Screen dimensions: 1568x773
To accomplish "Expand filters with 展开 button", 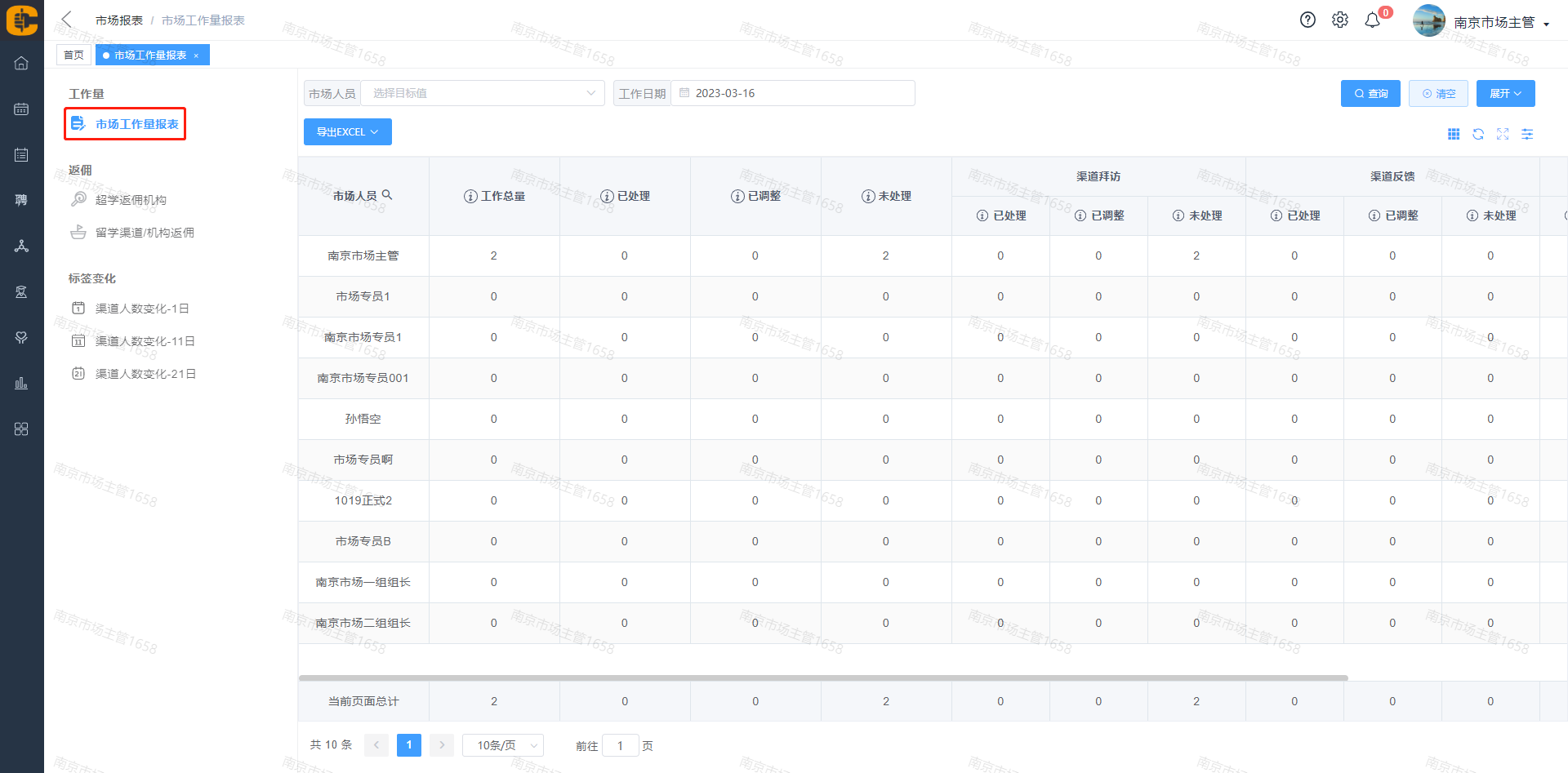I will [x=1505, y=94].
